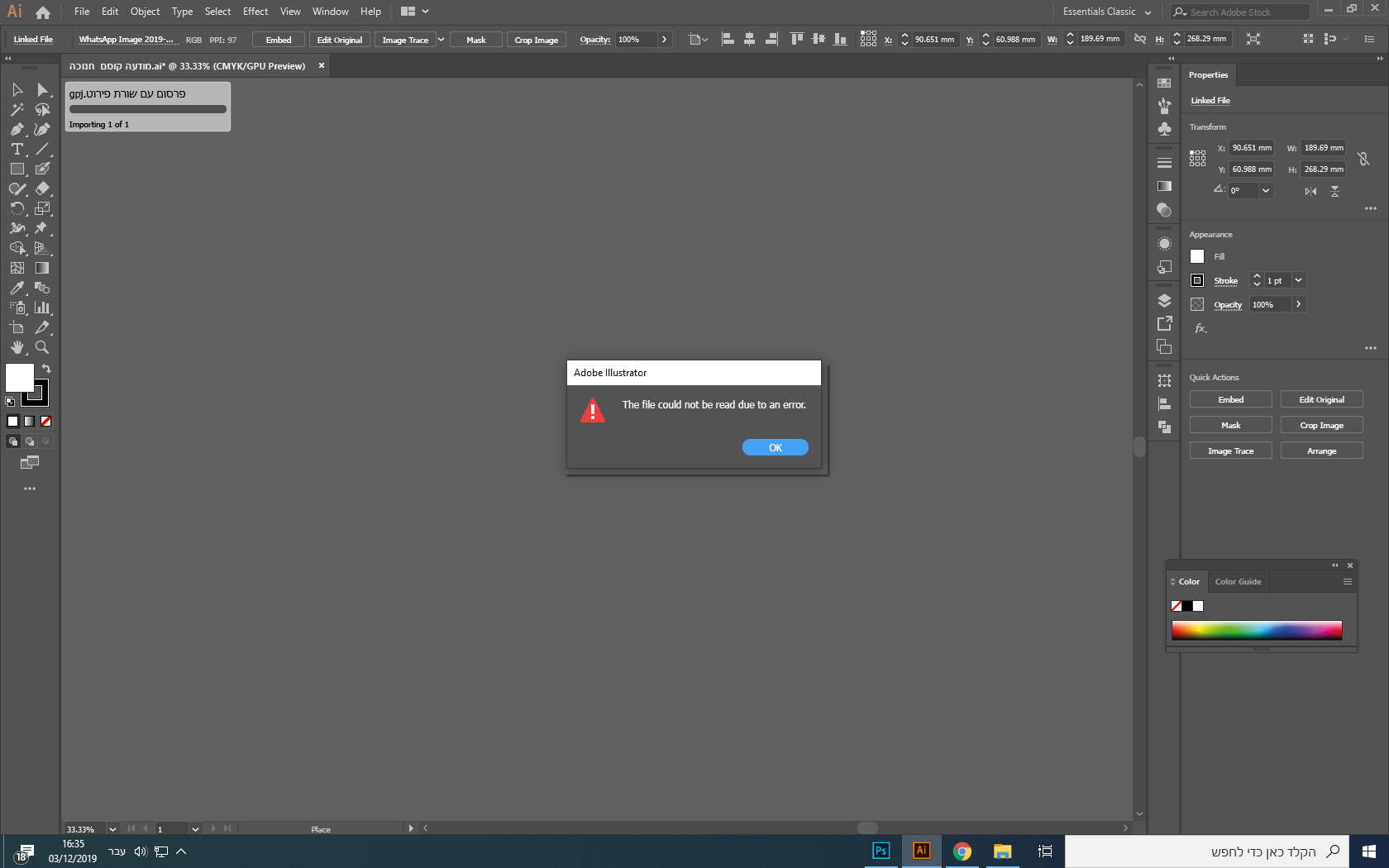Click the Search Adobe Stock field
This screenshot has width=1389, height=868.
(x=1240, y=12)
